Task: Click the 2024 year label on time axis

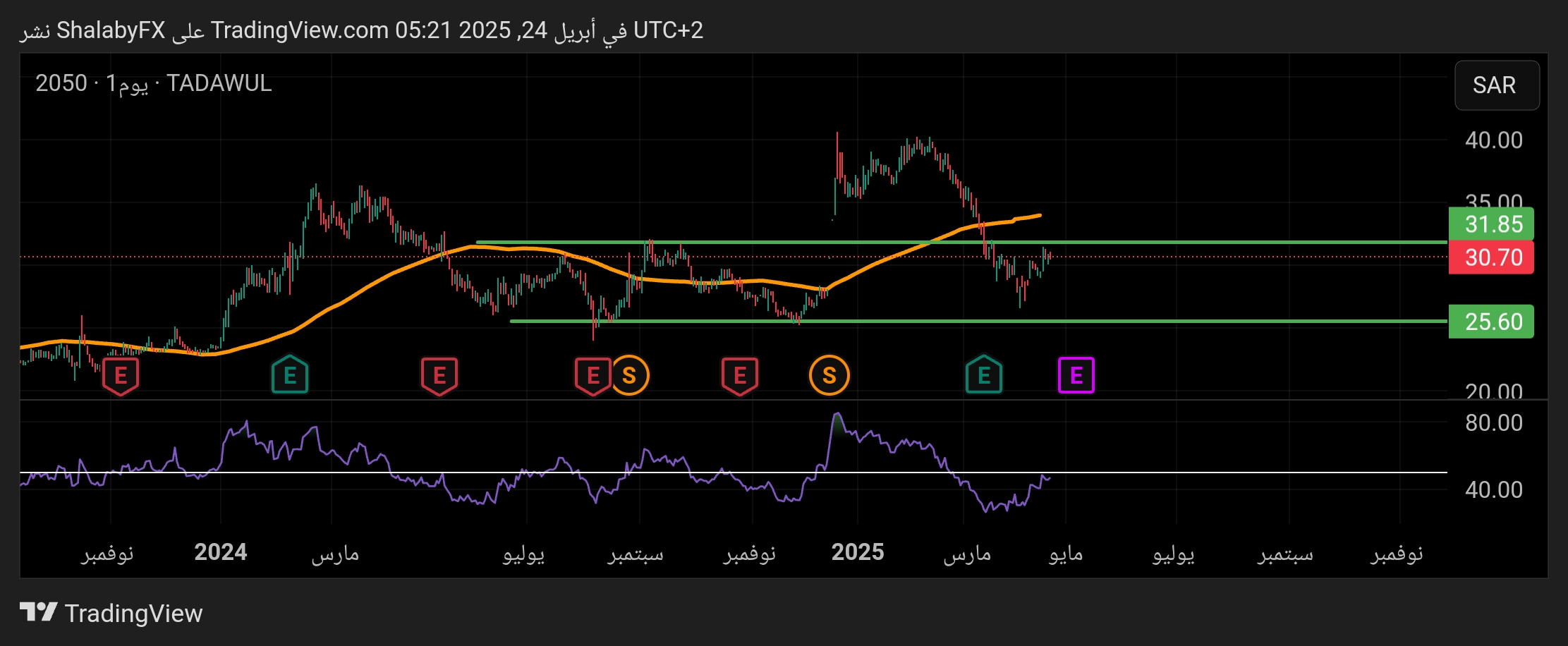Action: (x=221, y=552)
